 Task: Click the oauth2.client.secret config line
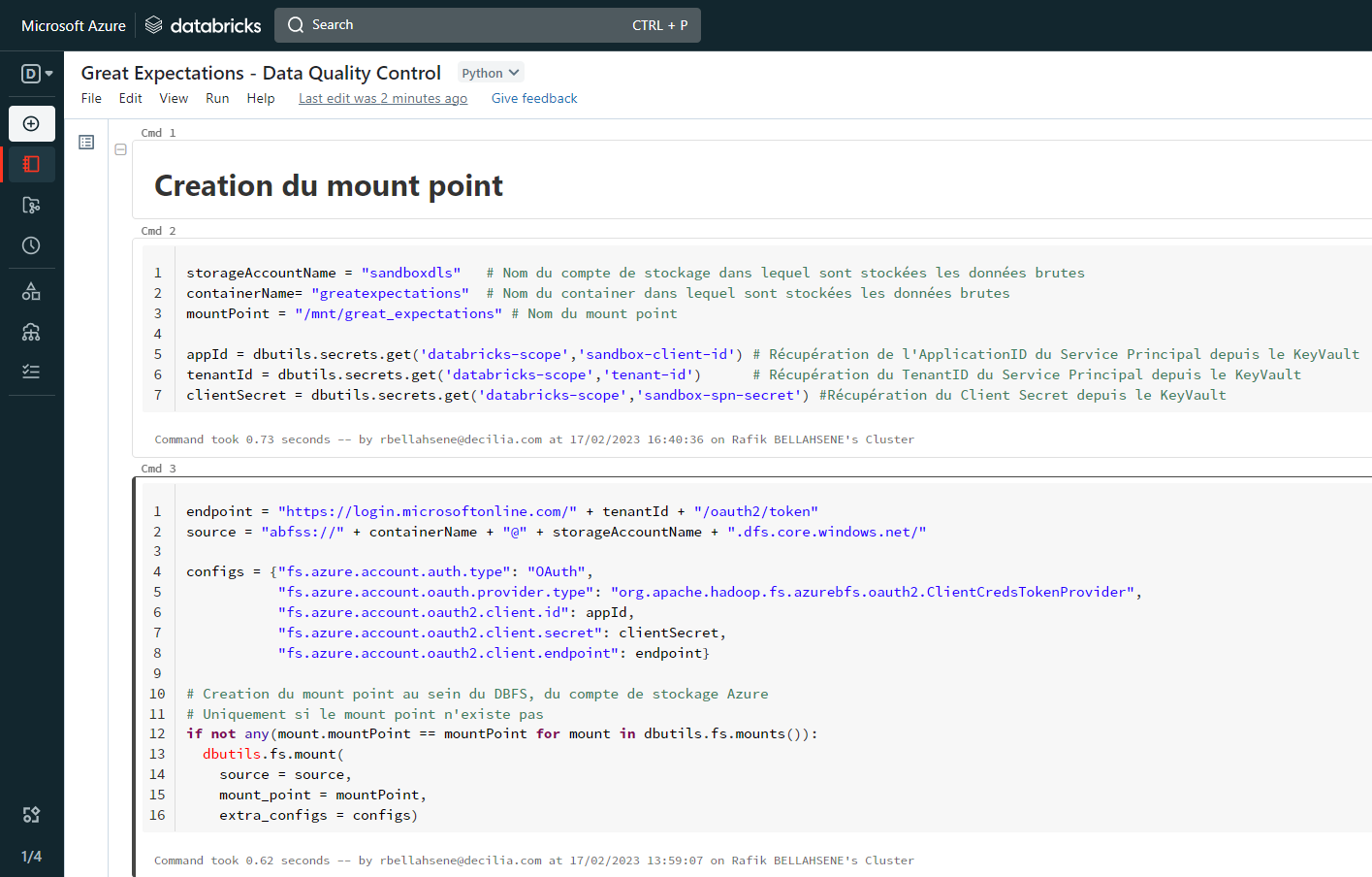pyautogui.click(x=502, y=633)
